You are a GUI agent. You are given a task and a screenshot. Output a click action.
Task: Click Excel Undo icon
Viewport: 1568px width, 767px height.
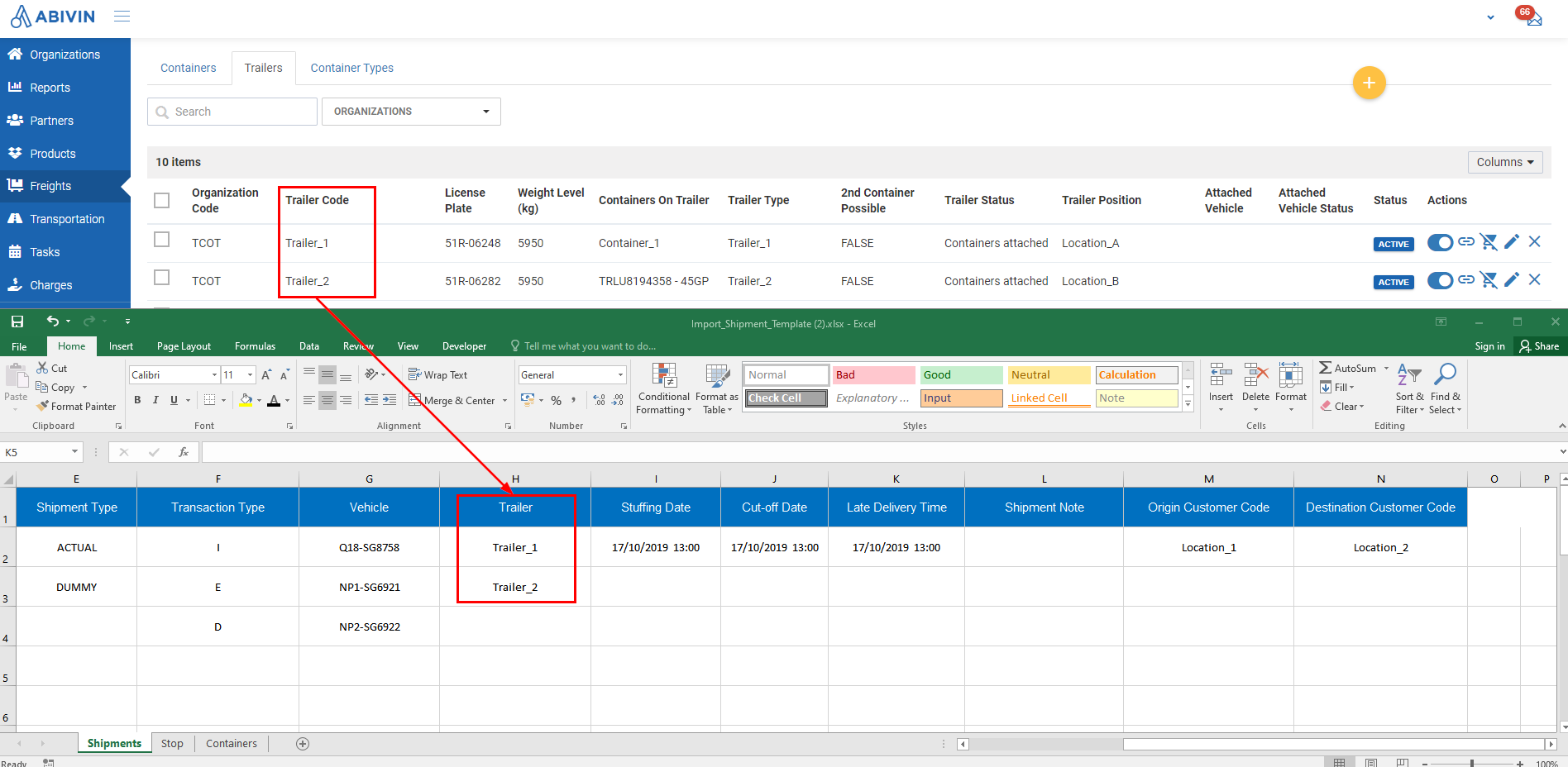tap(53, 322)
